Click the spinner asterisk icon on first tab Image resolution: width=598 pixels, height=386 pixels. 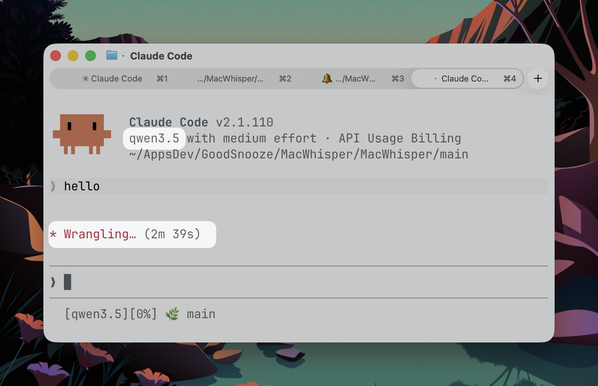coord(85,79)
